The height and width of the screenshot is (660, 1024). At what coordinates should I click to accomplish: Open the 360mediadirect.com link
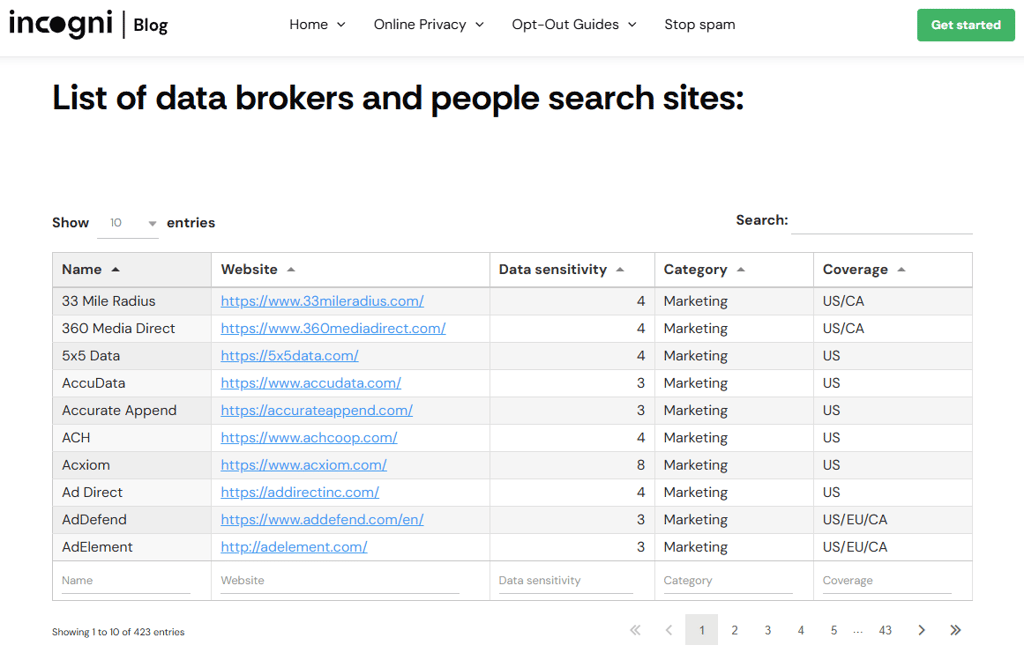(333, 328)
